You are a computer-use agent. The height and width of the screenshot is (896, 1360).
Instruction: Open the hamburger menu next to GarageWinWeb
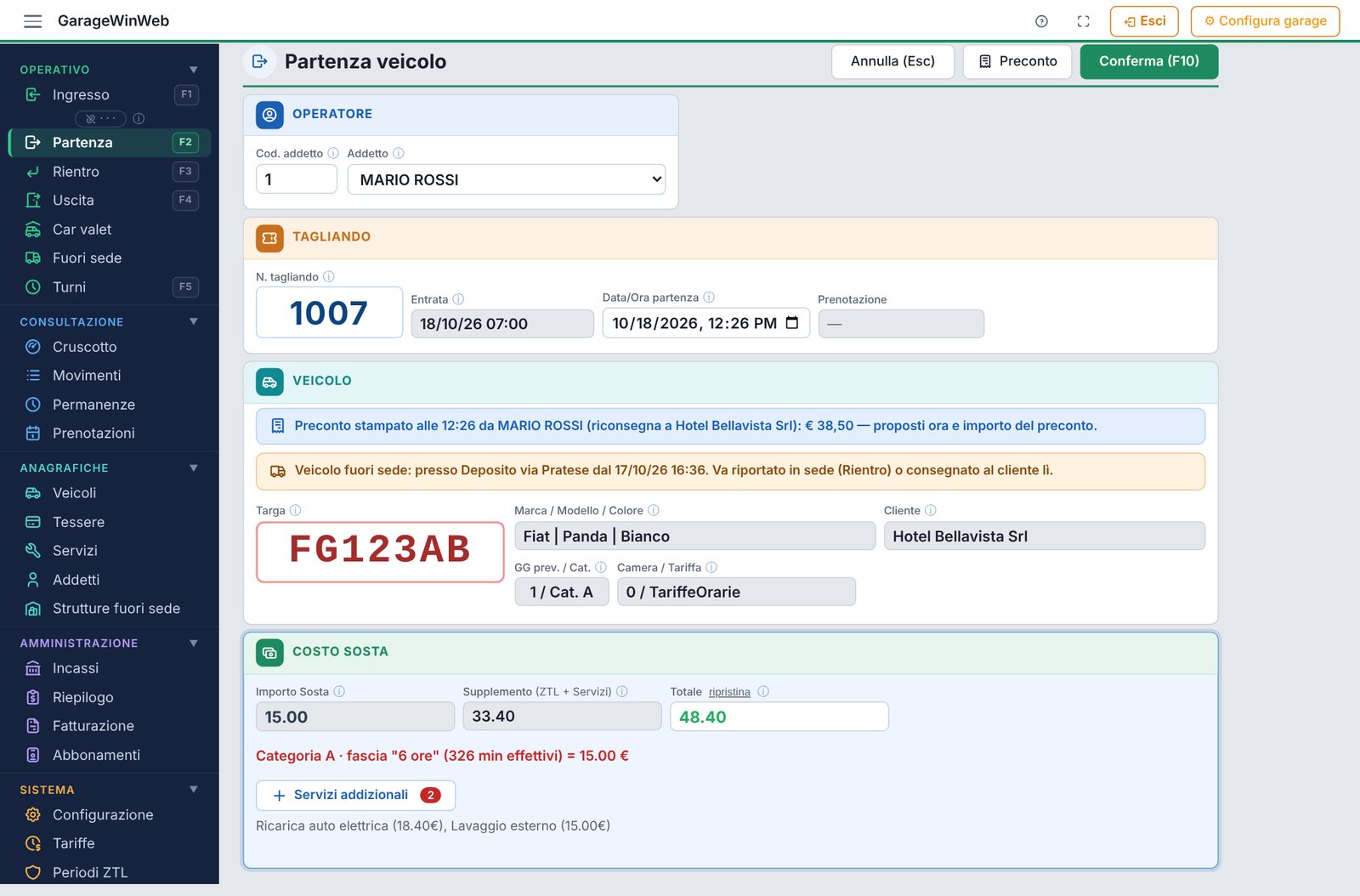[x=32, y=21]
